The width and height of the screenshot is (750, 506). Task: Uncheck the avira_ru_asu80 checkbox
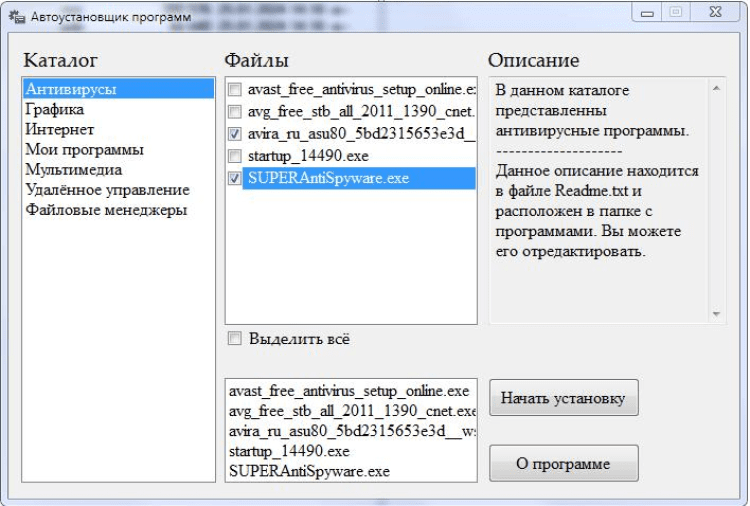click(x=234, y=133)
